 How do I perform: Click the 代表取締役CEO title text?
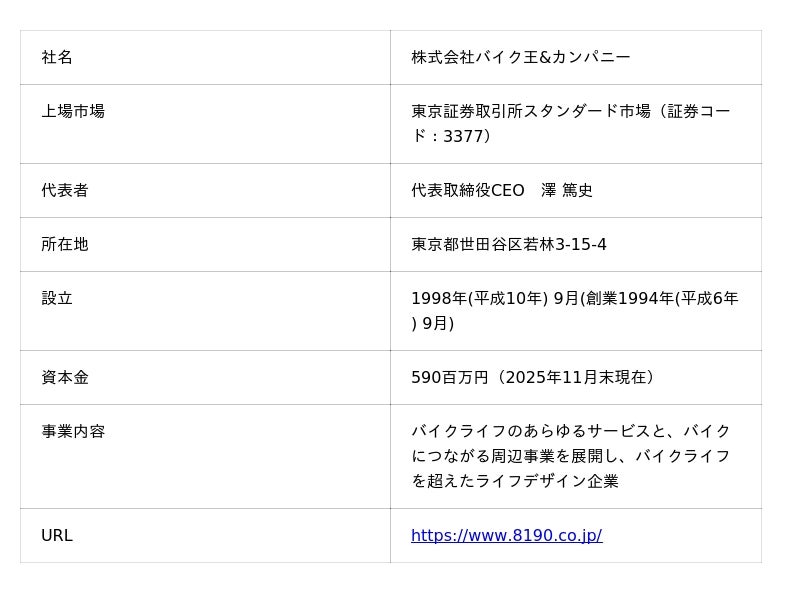[467, 190]
